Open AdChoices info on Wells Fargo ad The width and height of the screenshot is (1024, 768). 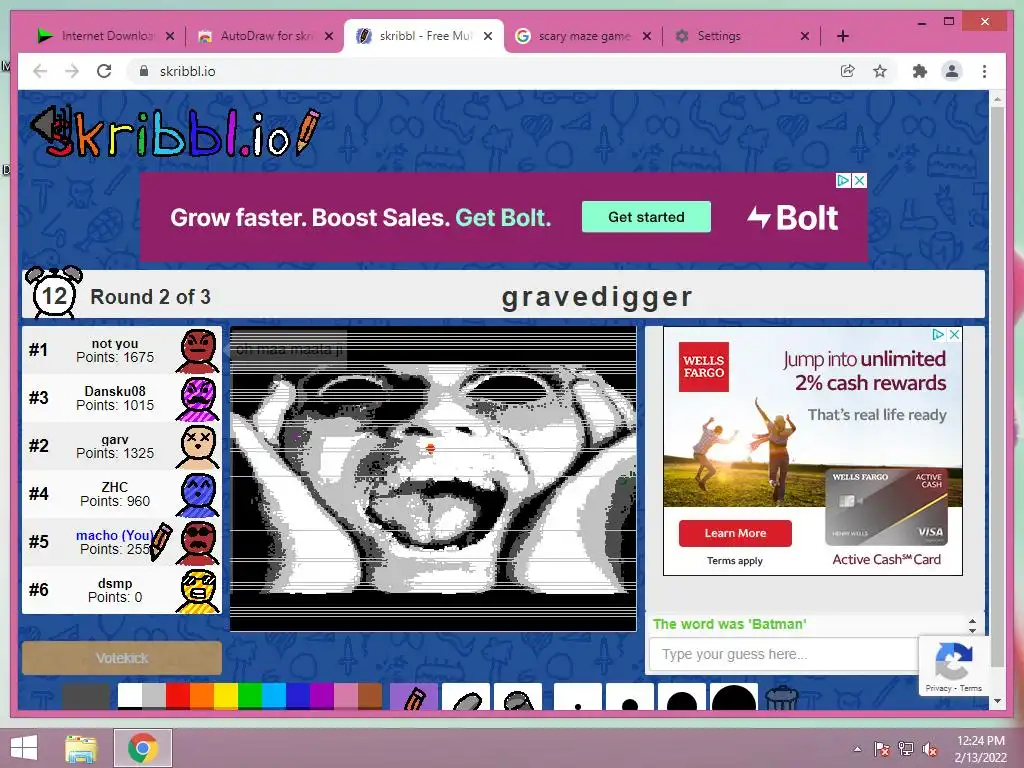(x=939, y=334)
